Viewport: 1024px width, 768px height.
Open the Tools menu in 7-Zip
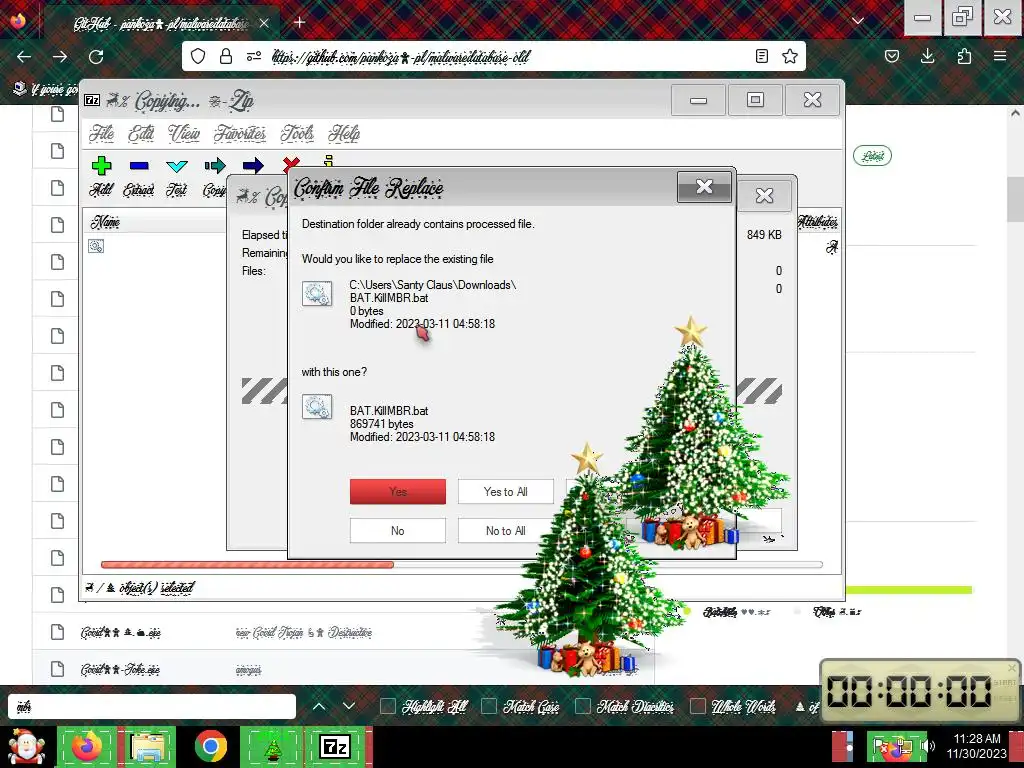(297, 133)
